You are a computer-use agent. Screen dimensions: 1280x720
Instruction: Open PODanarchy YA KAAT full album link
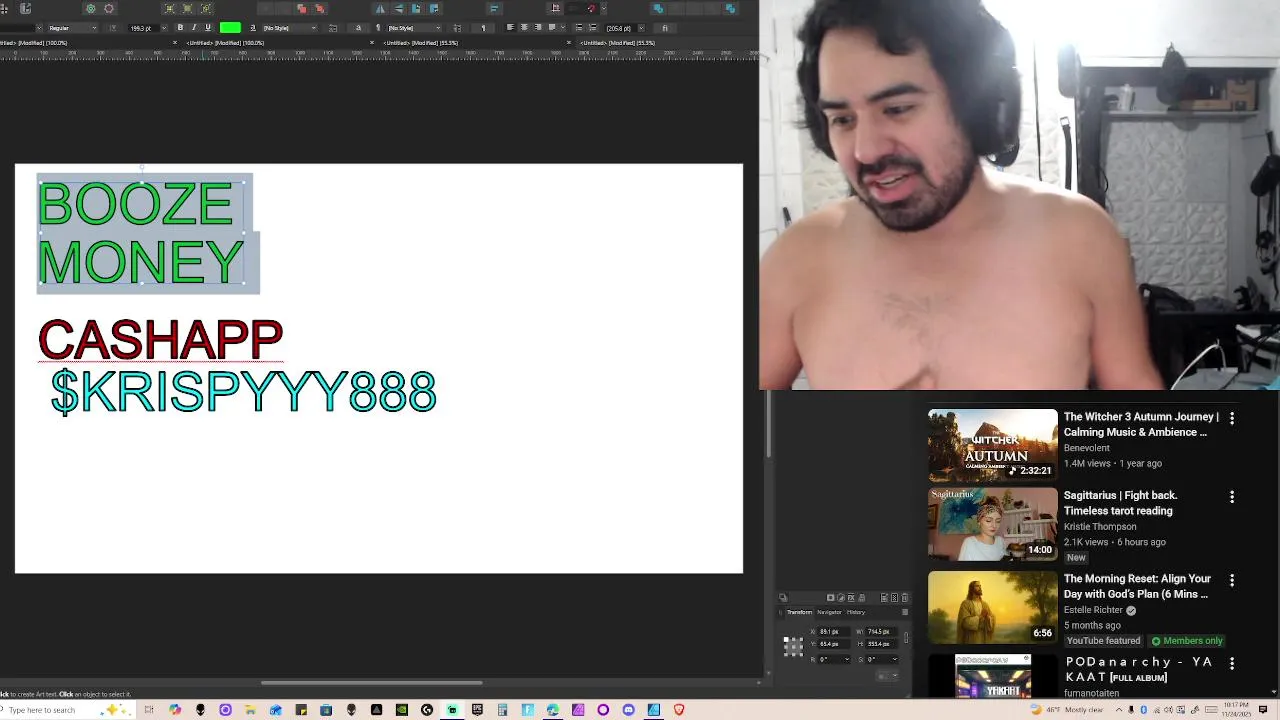1139,669
